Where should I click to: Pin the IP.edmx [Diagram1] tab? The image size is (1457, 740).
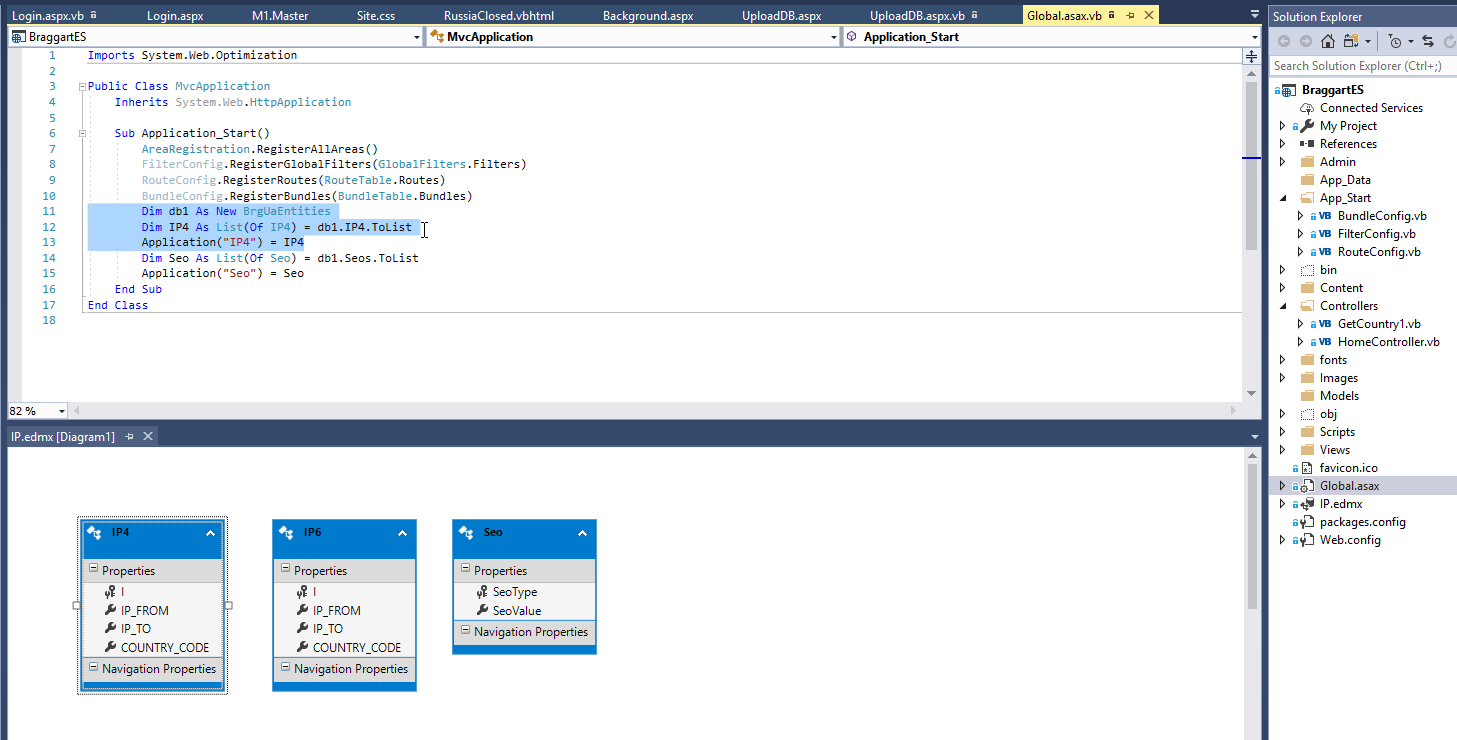(x=129, y=437)
